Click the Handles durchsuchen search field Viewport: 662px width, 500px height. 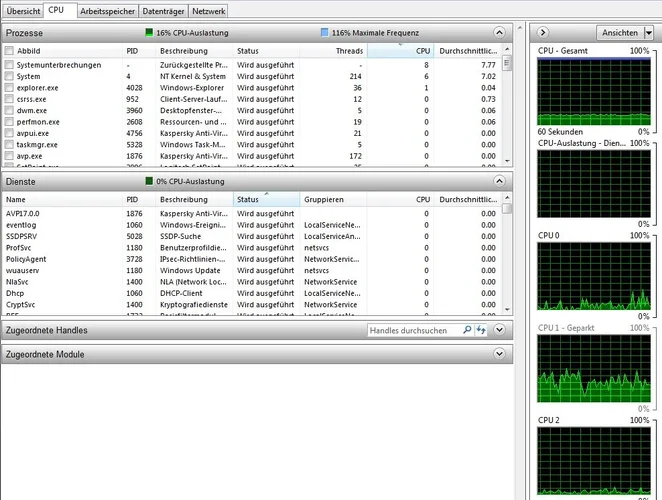click(414, 330)
